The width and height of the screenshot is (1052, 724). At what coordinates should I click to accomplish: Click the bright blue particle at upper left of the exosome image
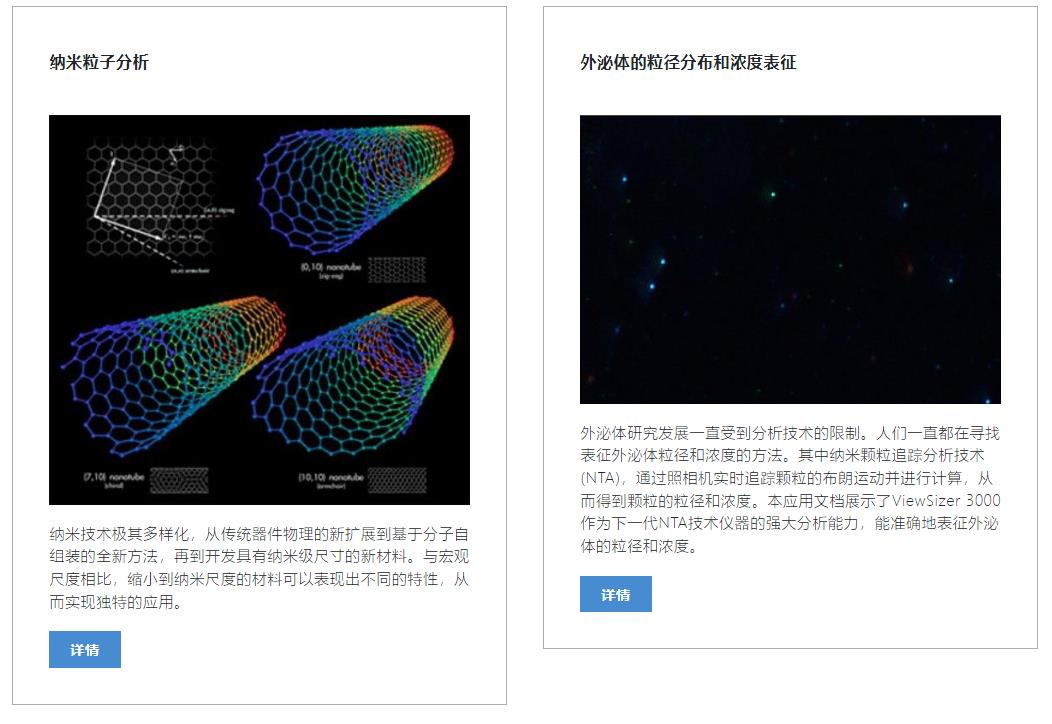point(624,179)
